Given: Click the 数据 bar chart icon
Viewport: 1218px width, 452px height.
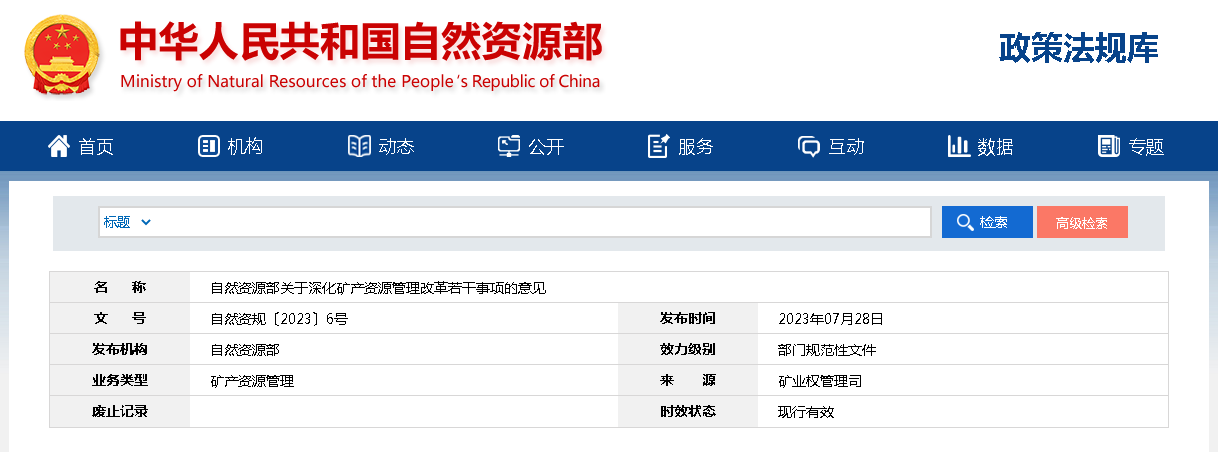Looking at the screenshot, I should point(958,146).
